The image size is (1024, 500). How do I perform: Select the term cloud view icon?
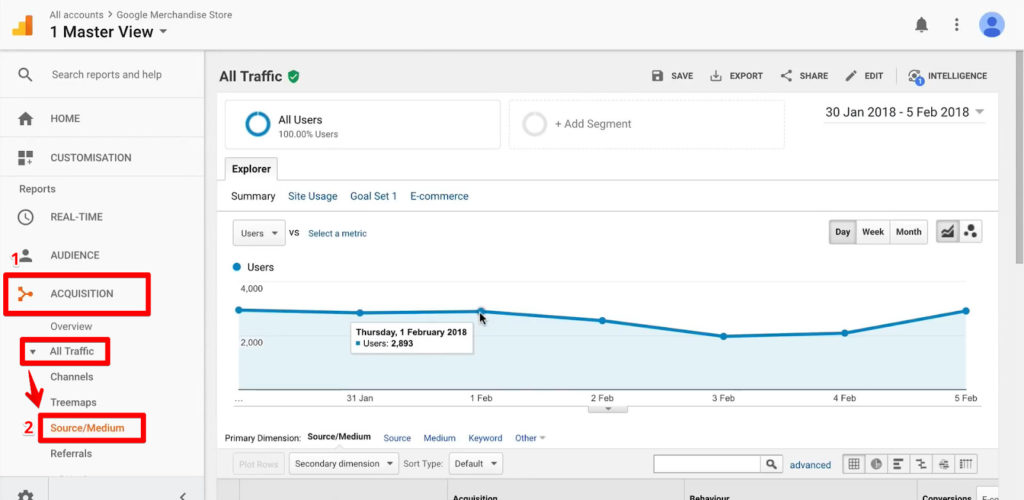(944, 464)
